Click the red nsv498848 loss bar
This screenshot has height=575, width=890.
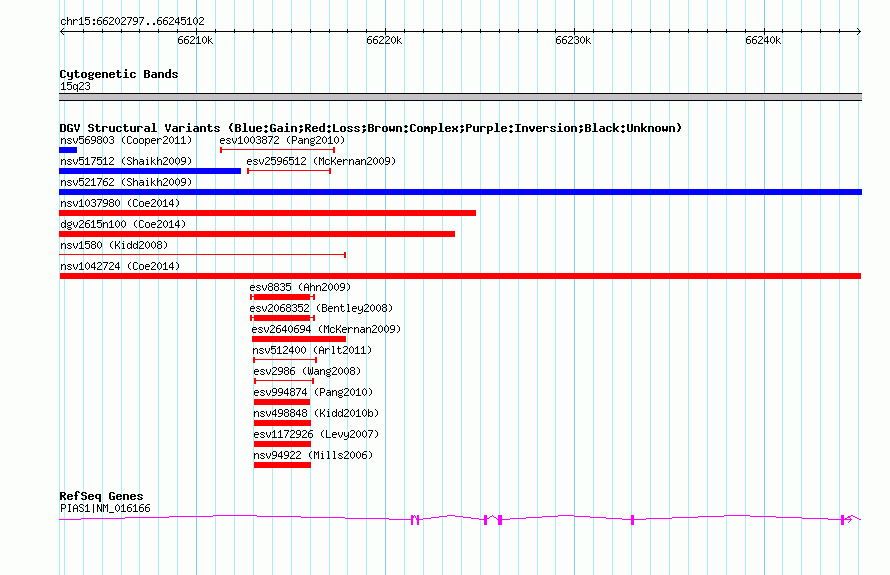tap(282, 423)
